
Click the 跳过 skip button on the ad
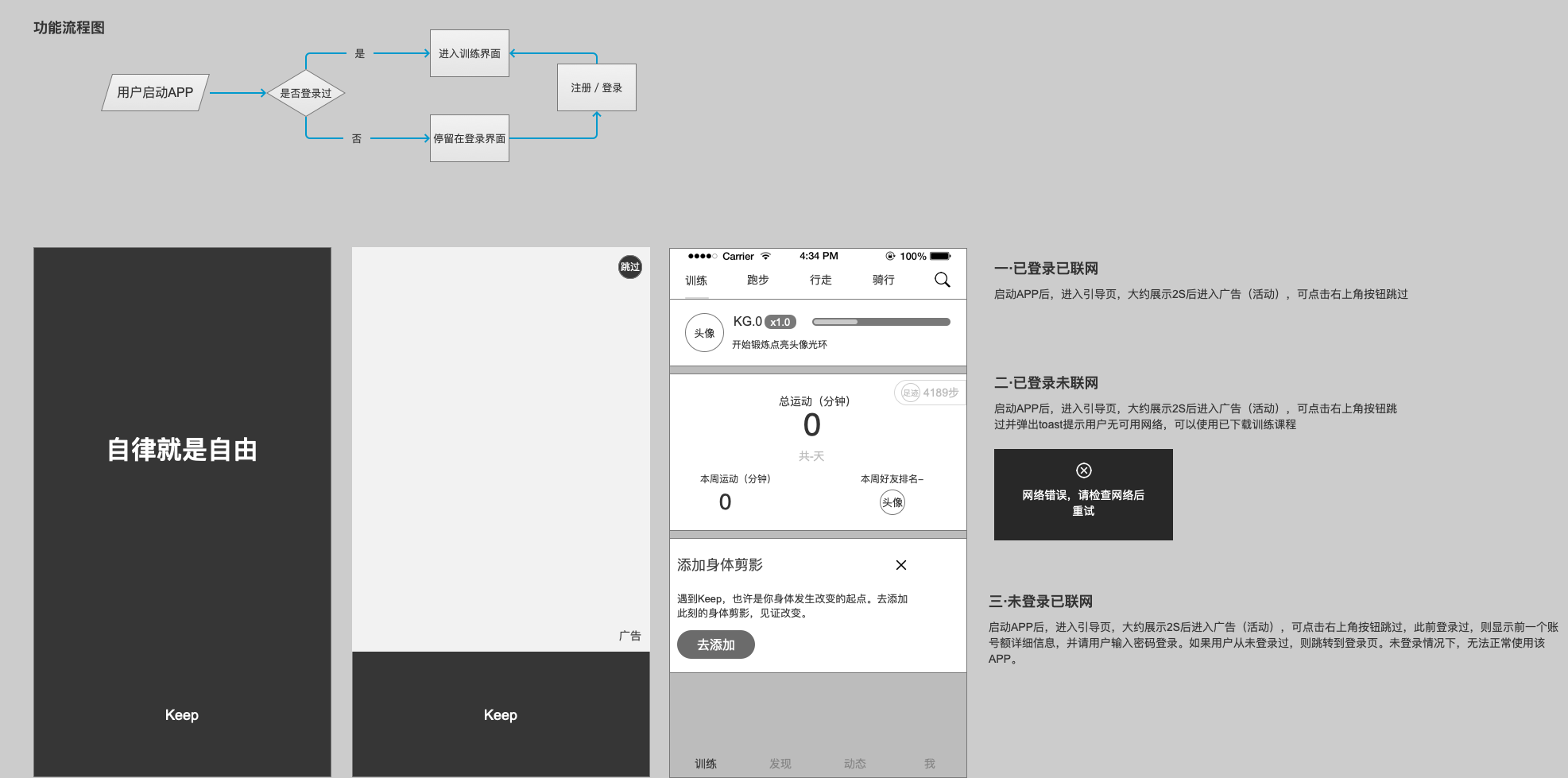tap(629, 267)
